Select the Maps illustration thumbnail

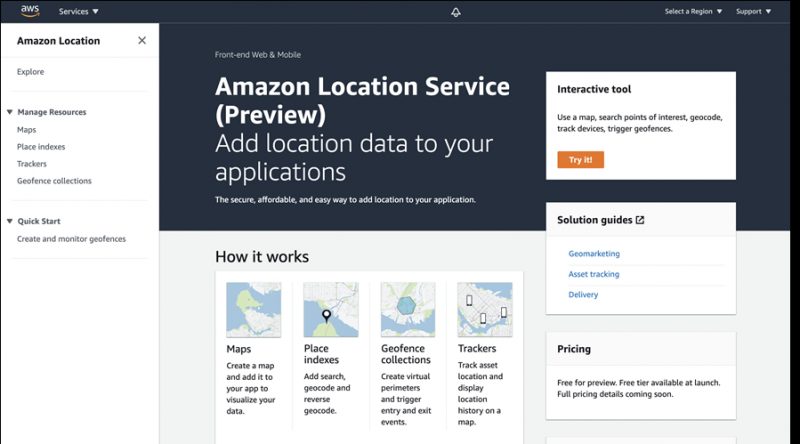tap(254, 310)
